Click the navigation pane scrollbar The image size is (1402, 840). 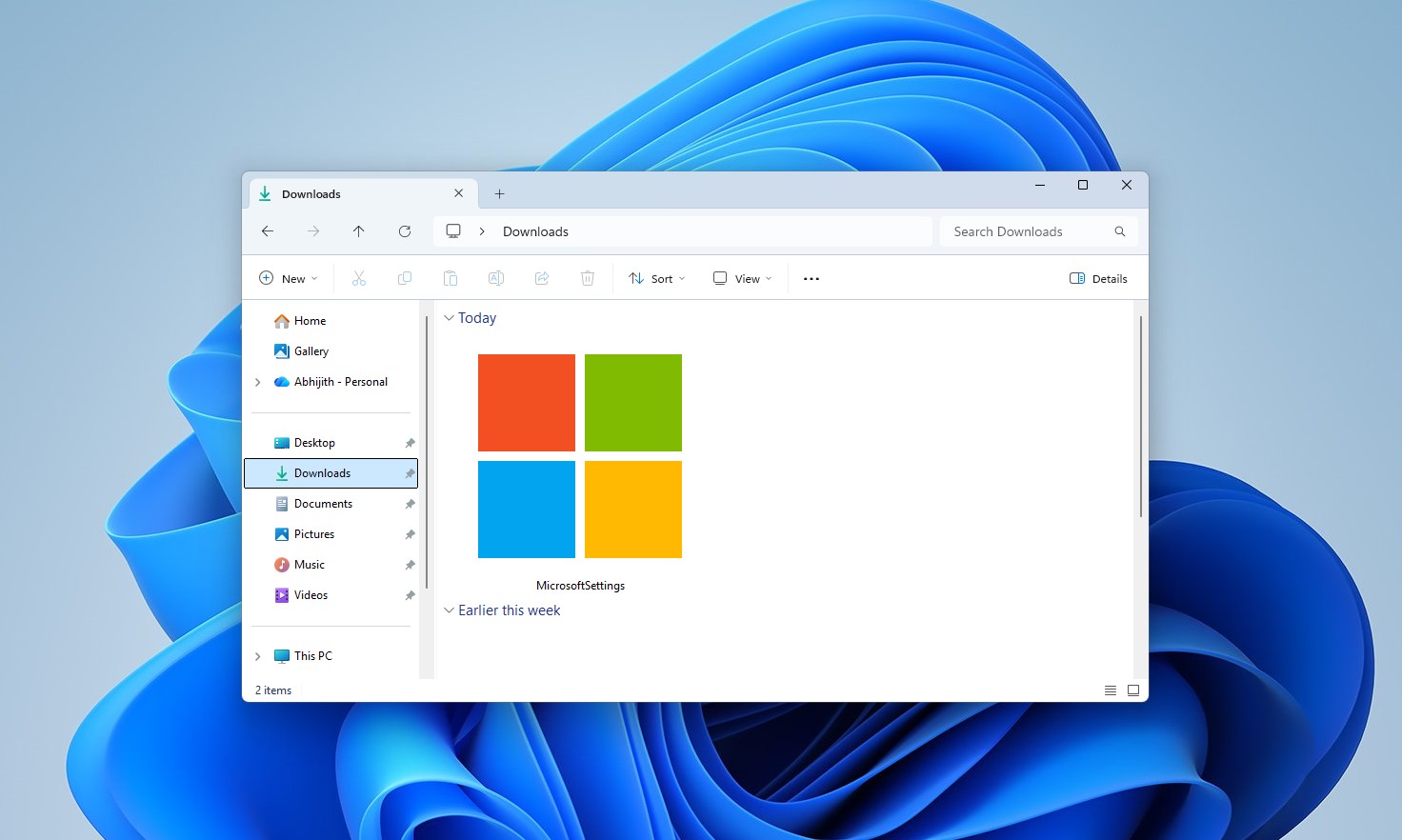point(427,452)
